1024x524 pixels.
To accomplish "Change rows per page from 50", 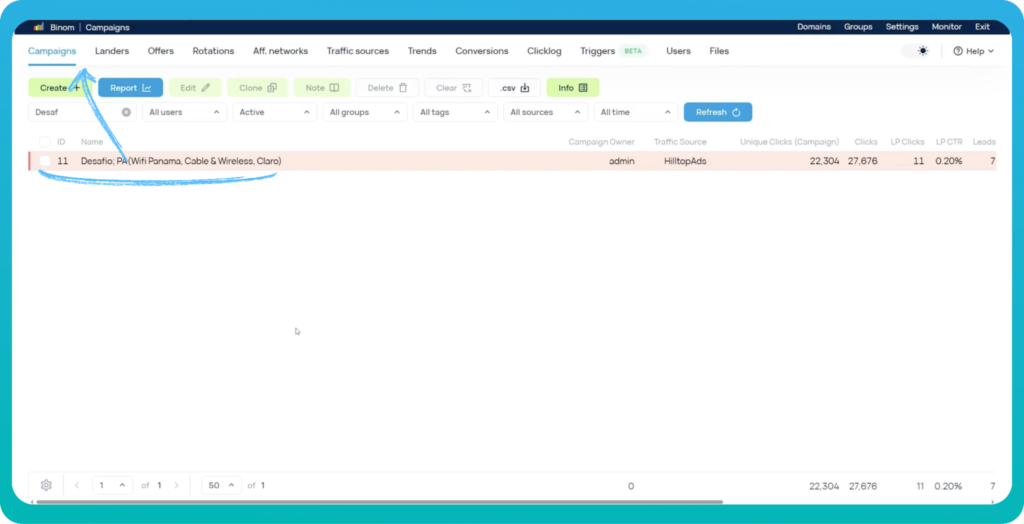I will click(221, 485).
